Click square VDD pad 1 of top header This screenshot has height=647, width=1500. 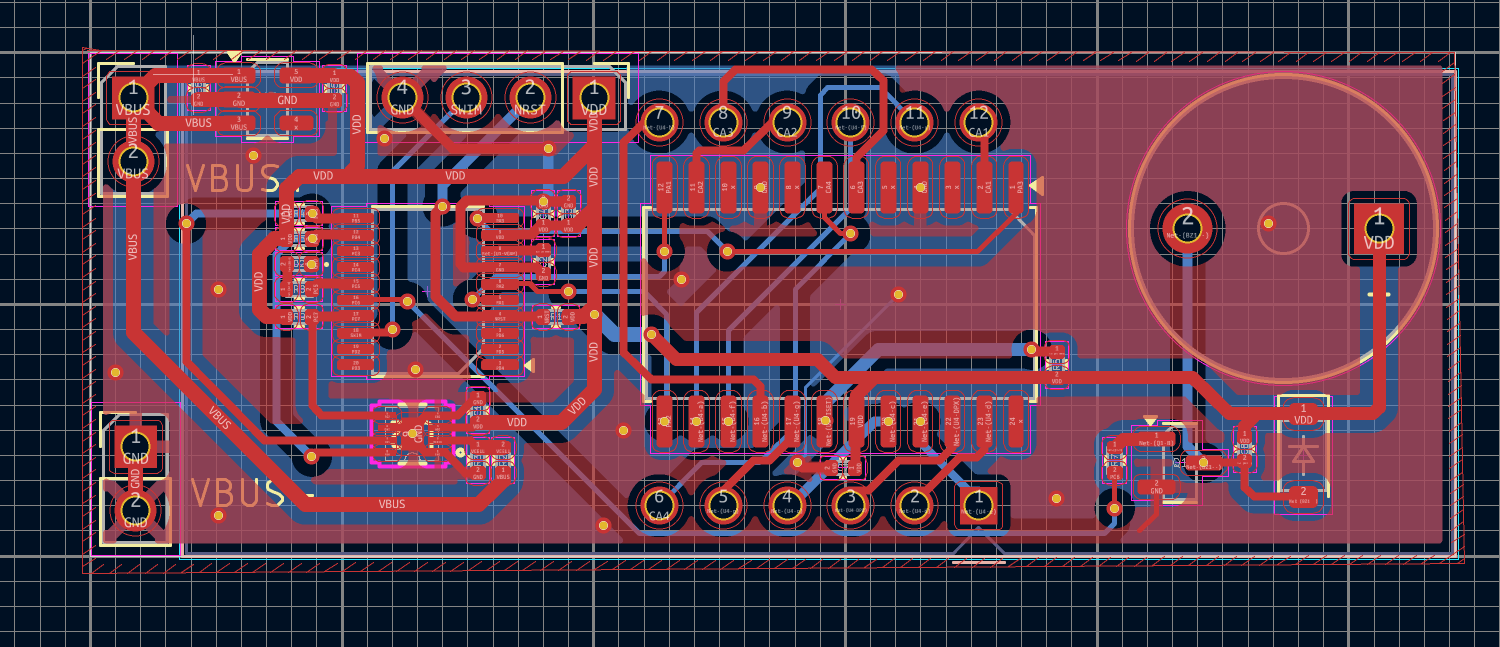coord(594,98)
